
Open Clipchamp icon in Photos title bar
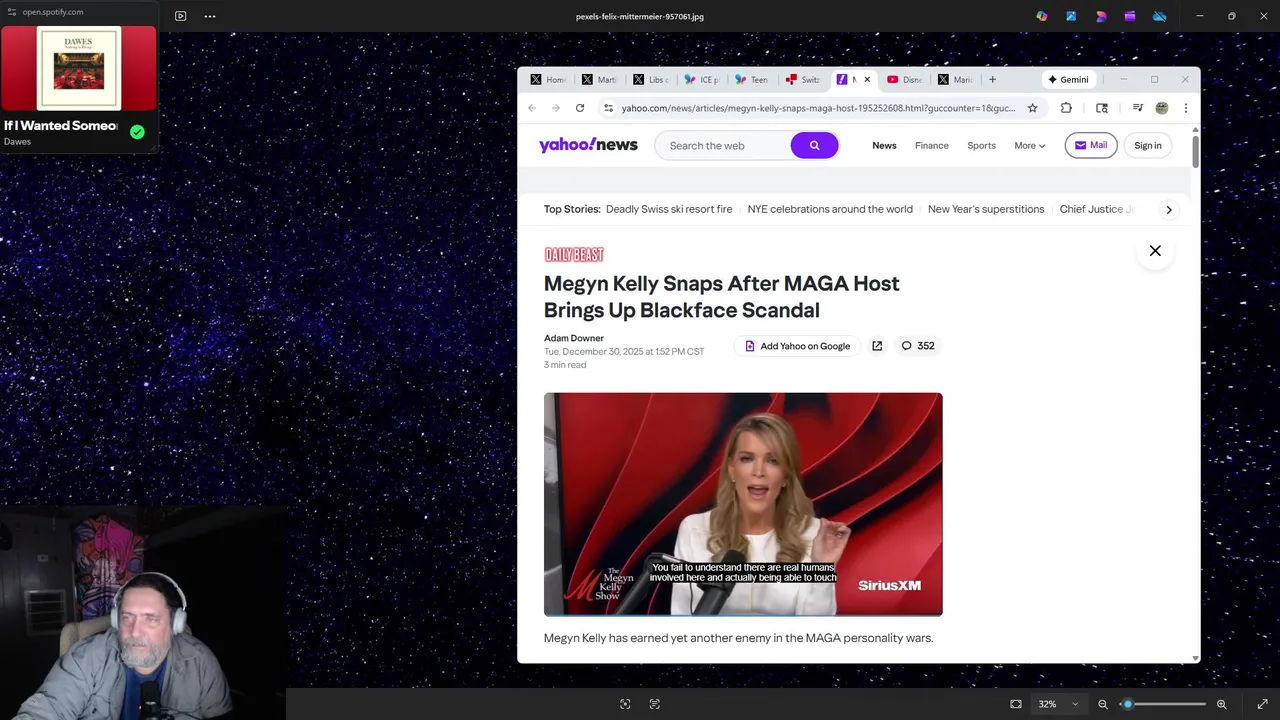(1130, 16)
